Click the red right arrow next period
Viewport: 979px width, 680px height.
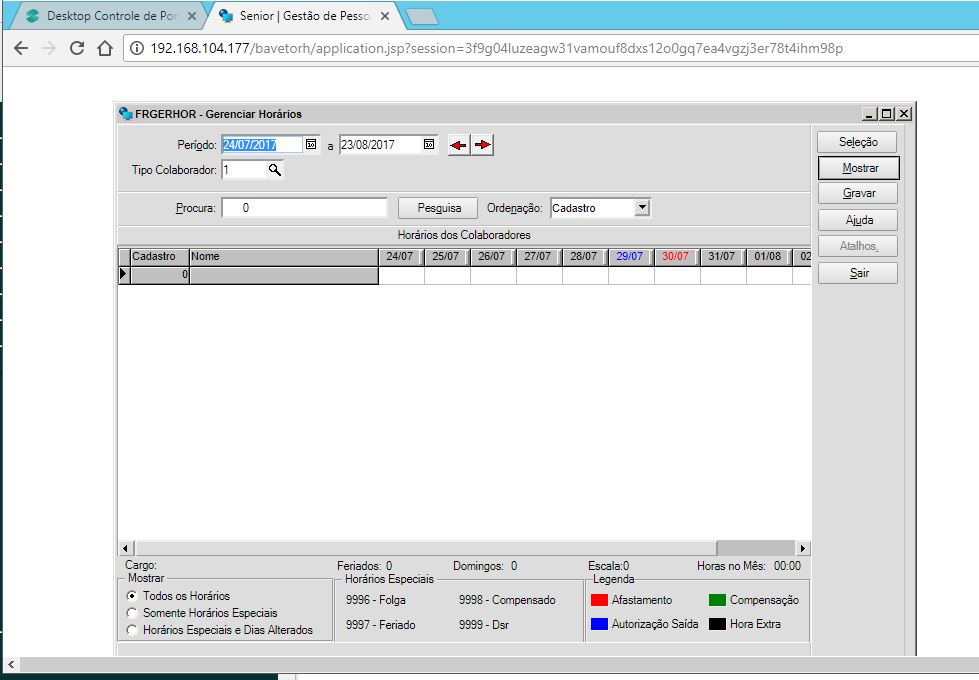tap(483, 145)
